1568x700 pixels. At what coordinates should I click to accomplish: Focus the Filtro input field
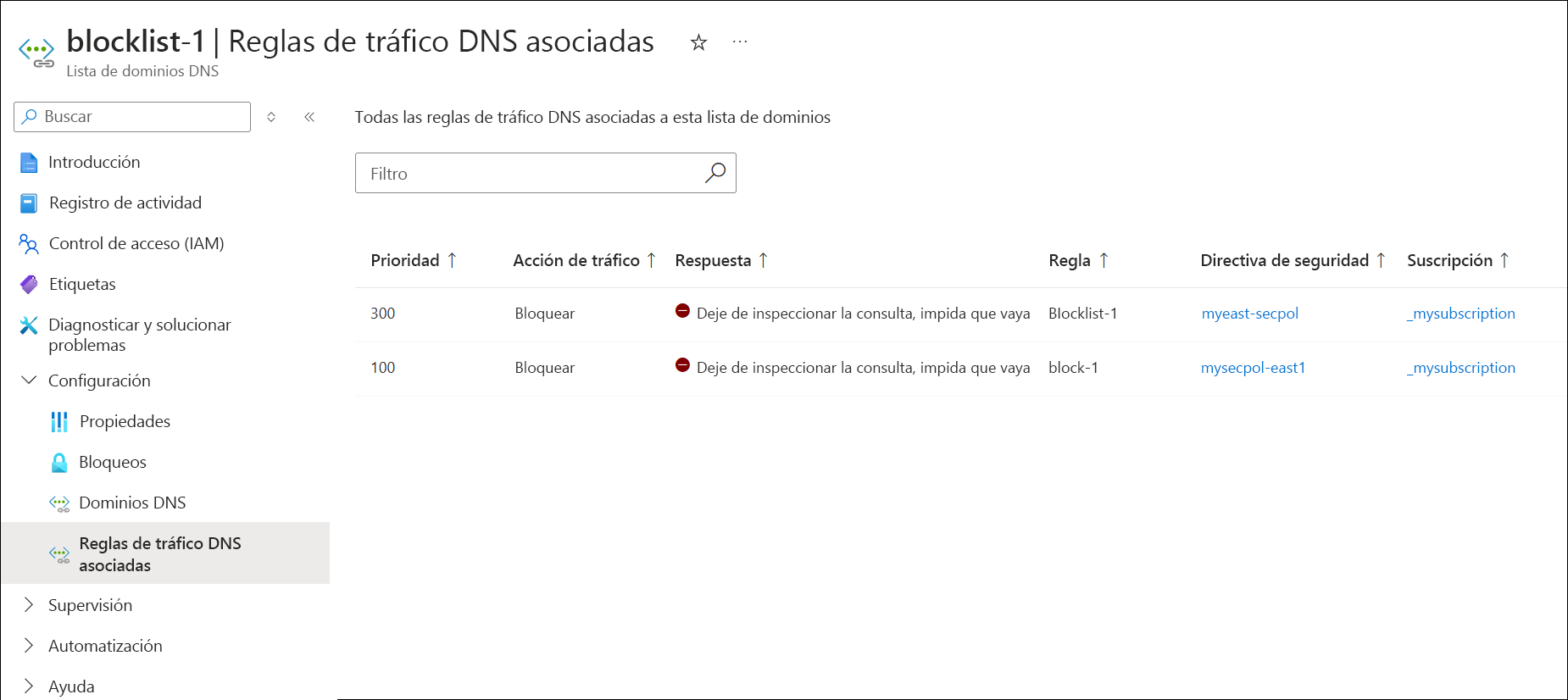click(x=546, y=173)
